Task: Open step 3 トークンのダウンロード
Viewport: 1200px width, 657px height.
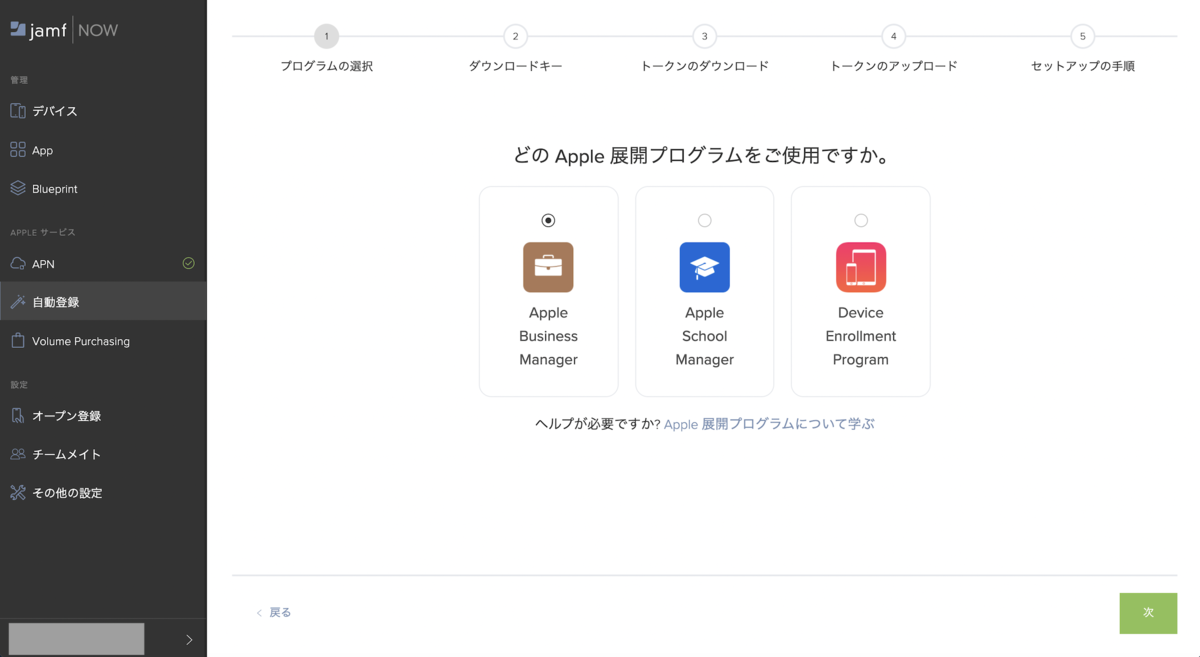Action: click(704, 35)
